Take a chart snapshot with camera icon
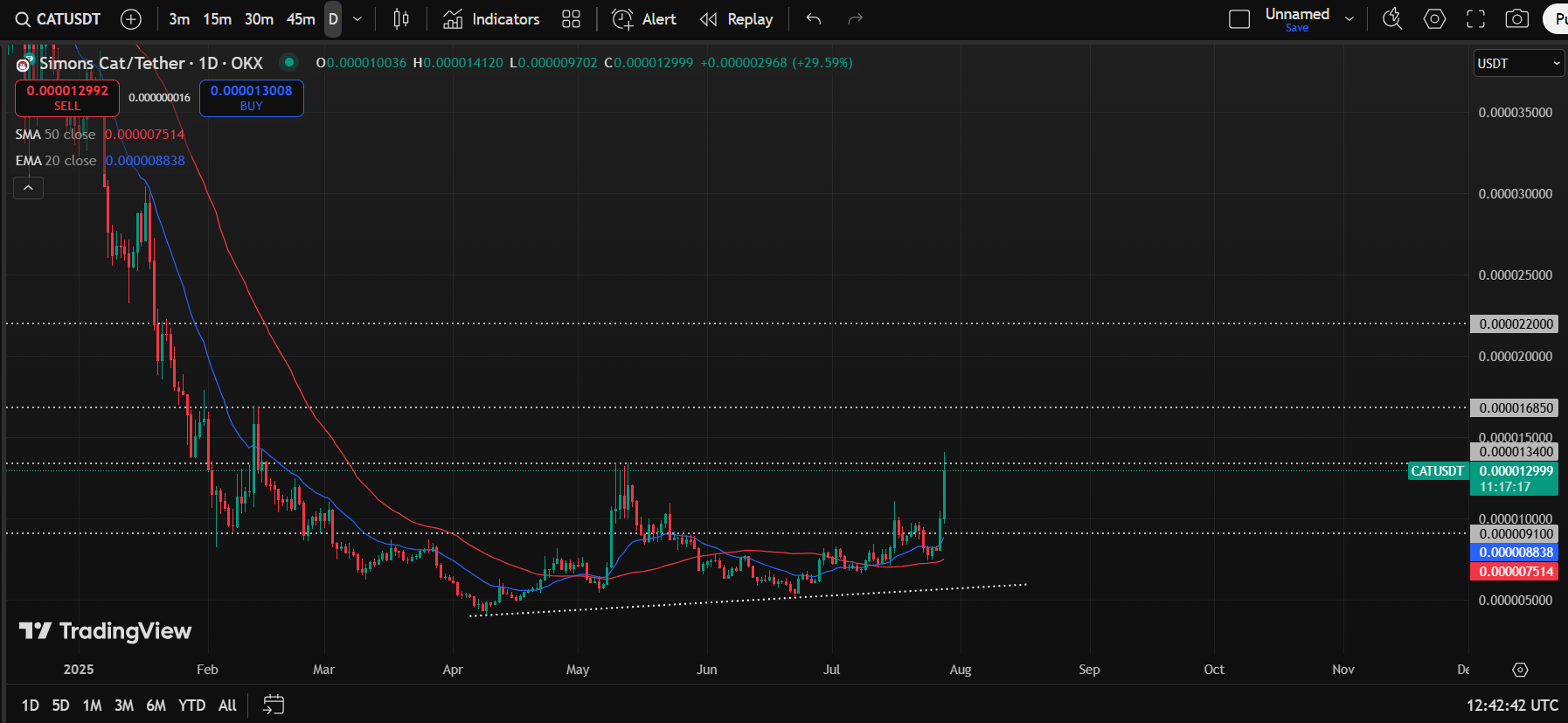This screenshot has width=1568, height=723. click(1517, 19)
